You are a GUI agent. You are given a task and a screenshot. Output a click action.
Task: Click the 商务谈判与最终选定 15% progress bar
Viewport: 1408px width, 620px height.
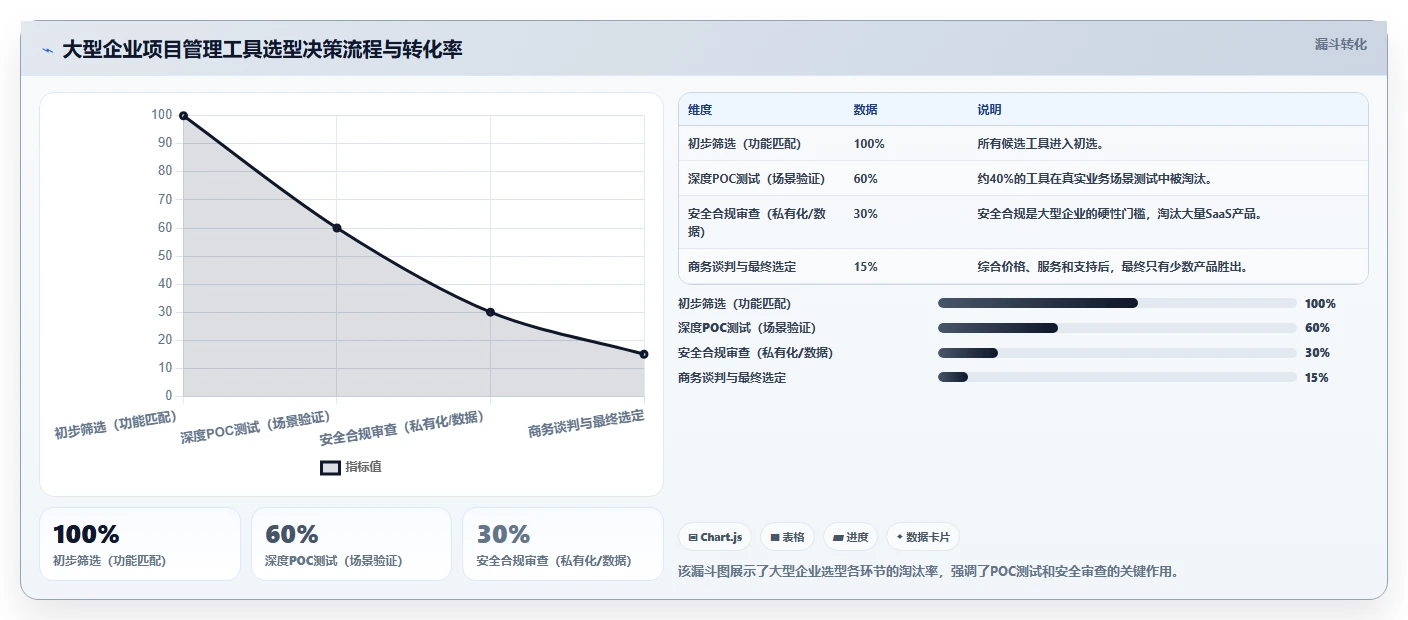[1117, 377]
